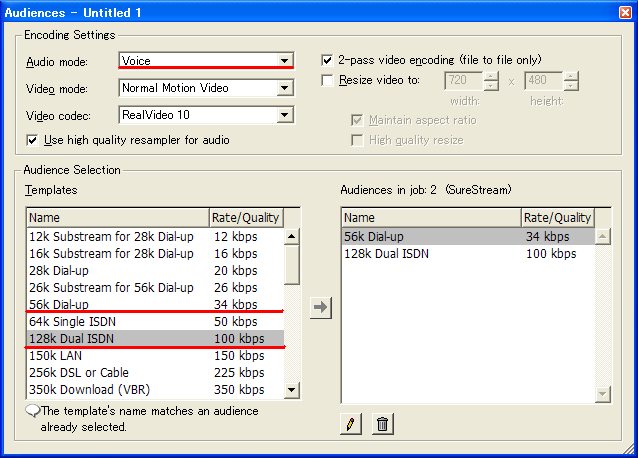
Task: Click the templates list scroll up arrow
Action: coord(291,236)
